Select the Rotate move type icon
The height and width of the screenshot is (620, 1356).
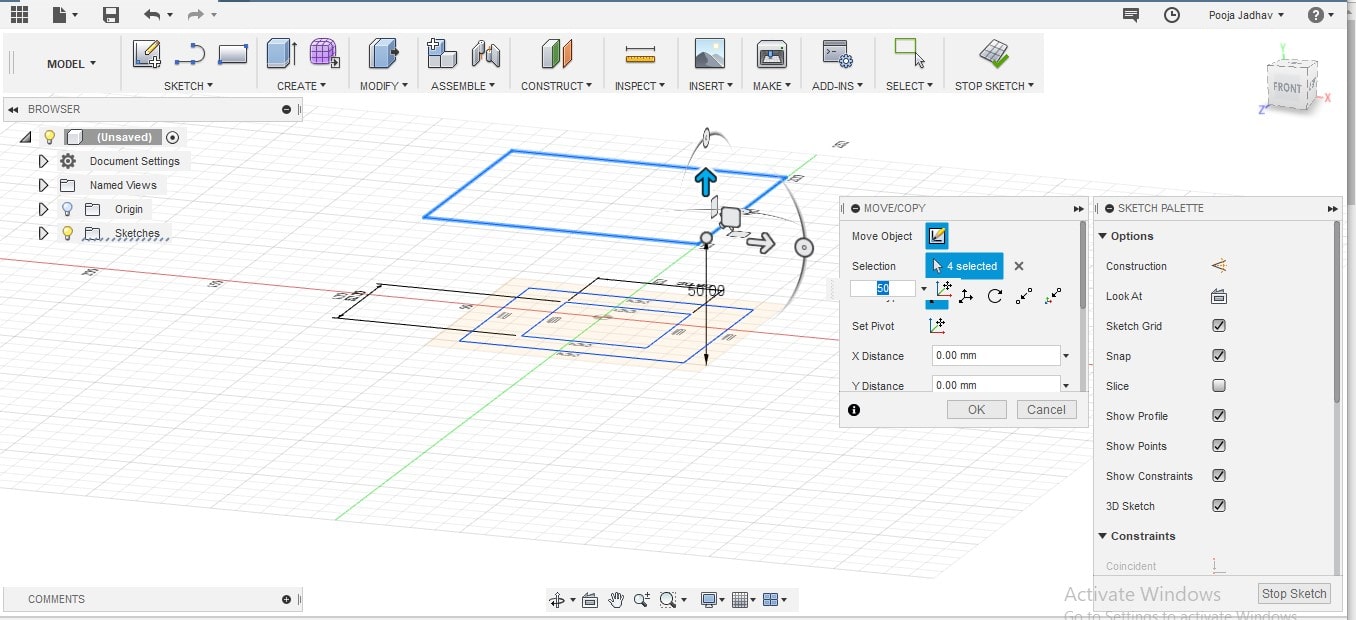click(x=995, y=296)
